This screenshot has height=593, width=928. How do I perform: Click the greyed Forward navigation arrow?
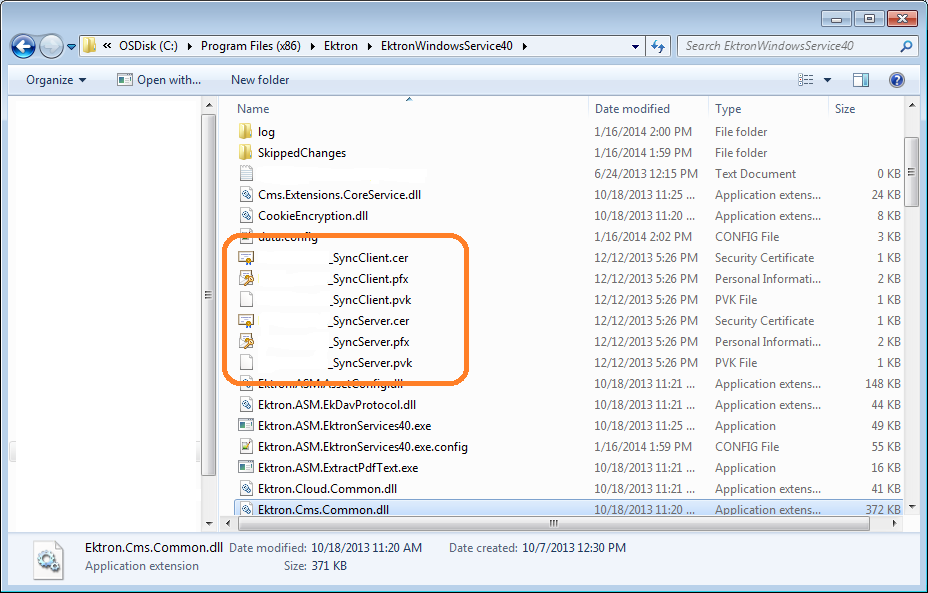coord(51,46)
